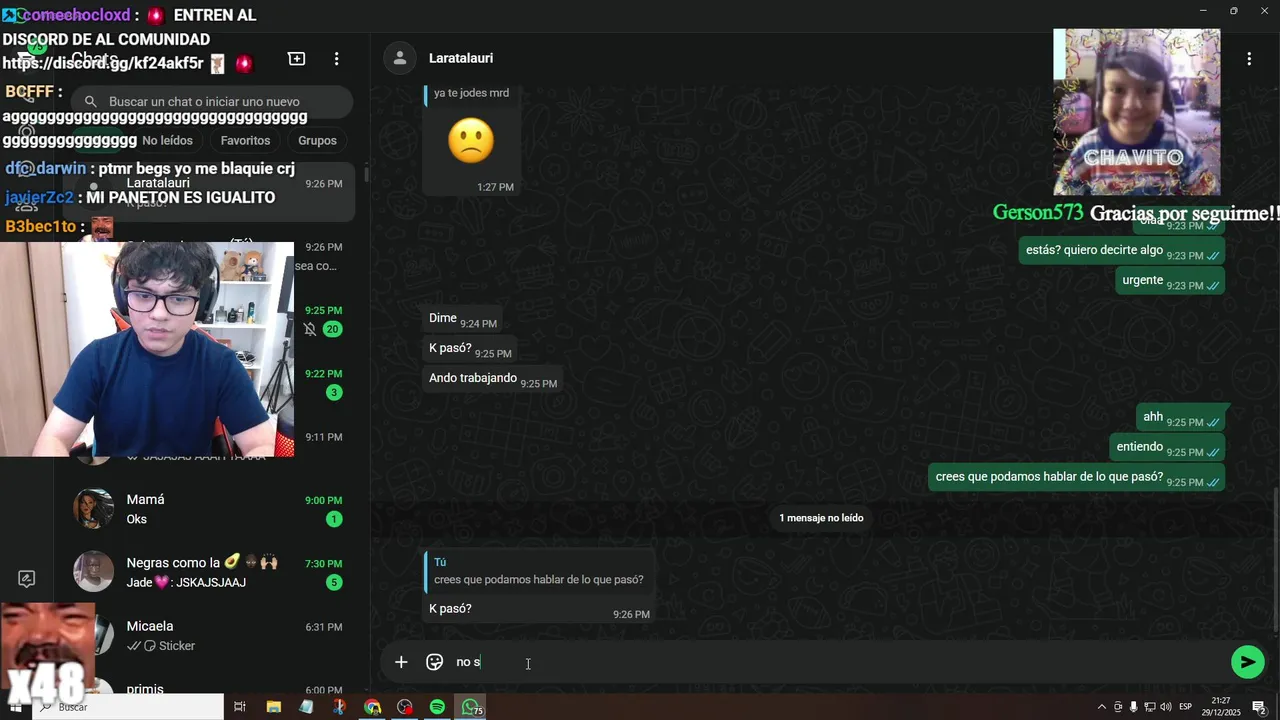The image size is (1280, 720).
Task: Click the WhatsApp taskbar icon with badge 75
Action: 470,707
